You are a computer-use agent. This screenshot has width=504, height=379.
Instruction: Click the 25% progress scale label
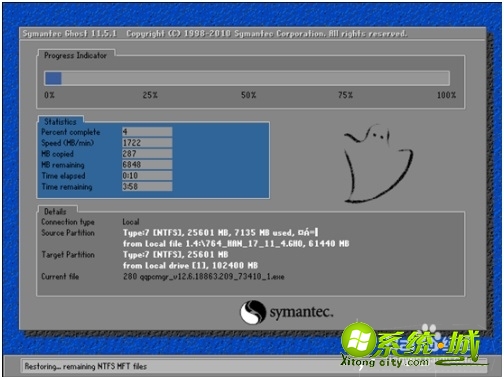150,95
